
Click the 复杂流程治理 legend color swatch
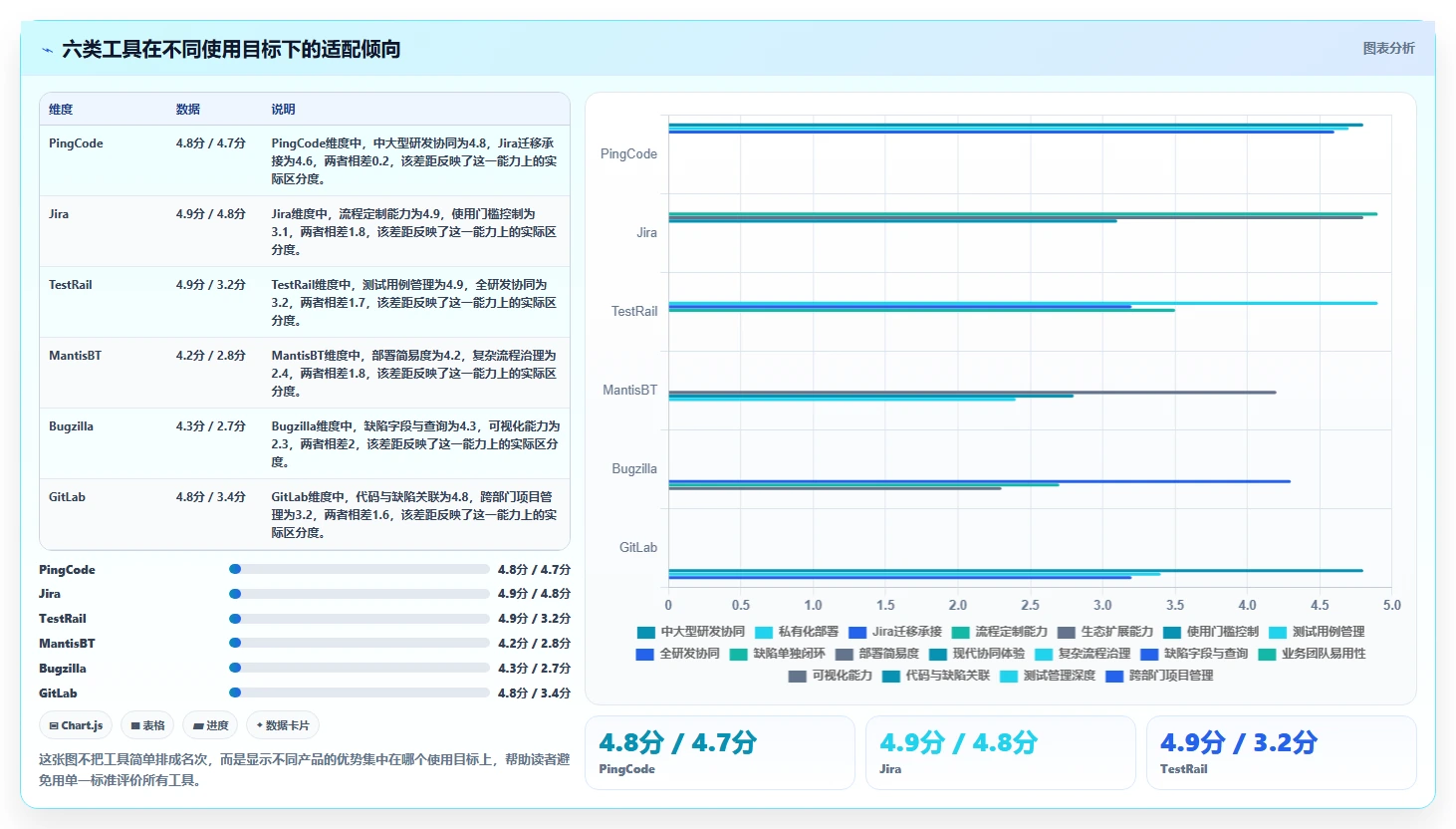[1044, 654]
